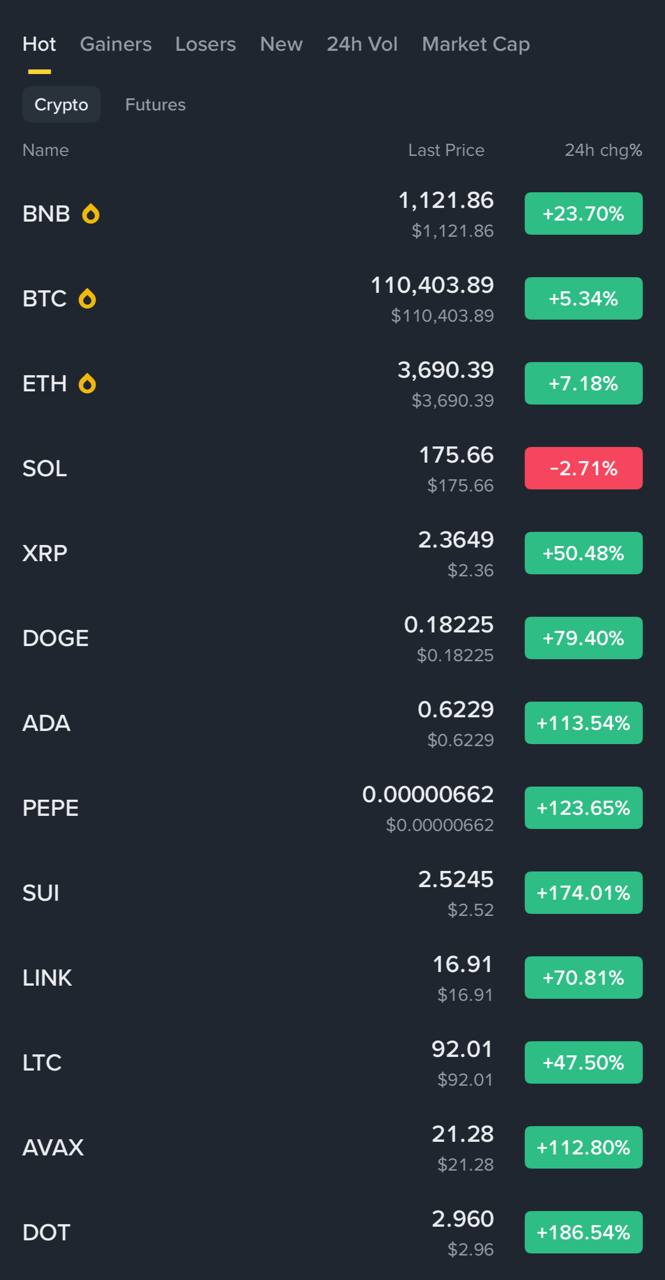Image resolution: width=665 pixels, height=1280 pixels.
Task: Switch to the Gainers tab
Action: (x=116, y=44)
